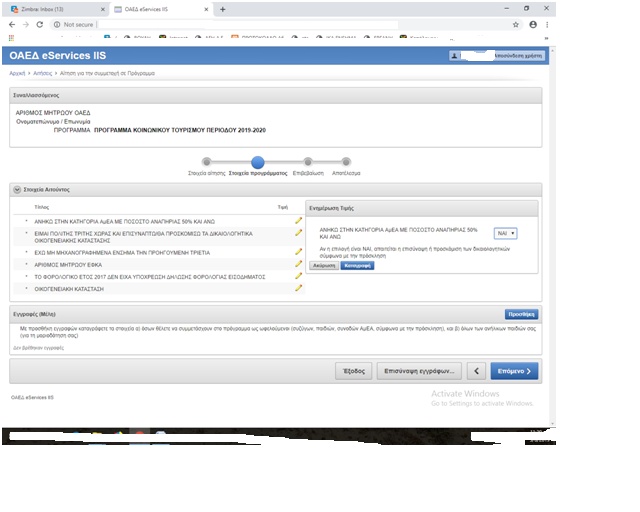The image size is (640, 512).
Task: Bookmark this page with the star icon
Action: click(515, 23)
